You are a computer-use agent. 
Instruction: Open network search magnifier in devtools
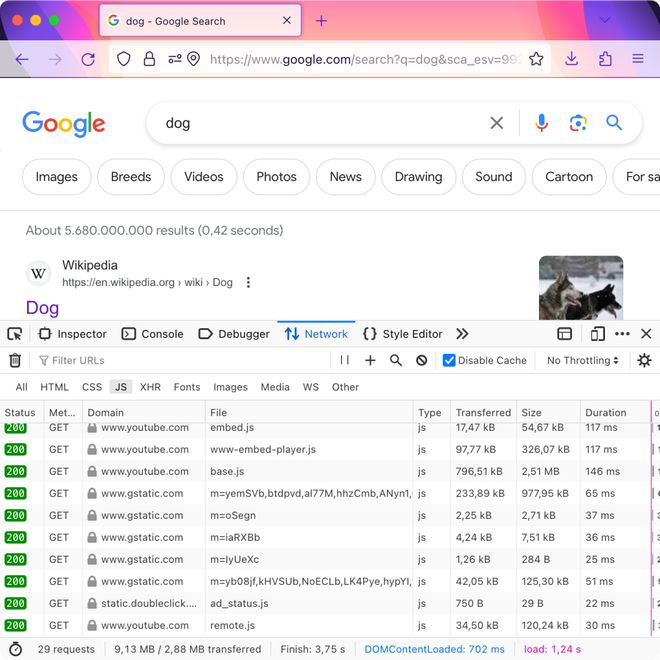point(396,360)
